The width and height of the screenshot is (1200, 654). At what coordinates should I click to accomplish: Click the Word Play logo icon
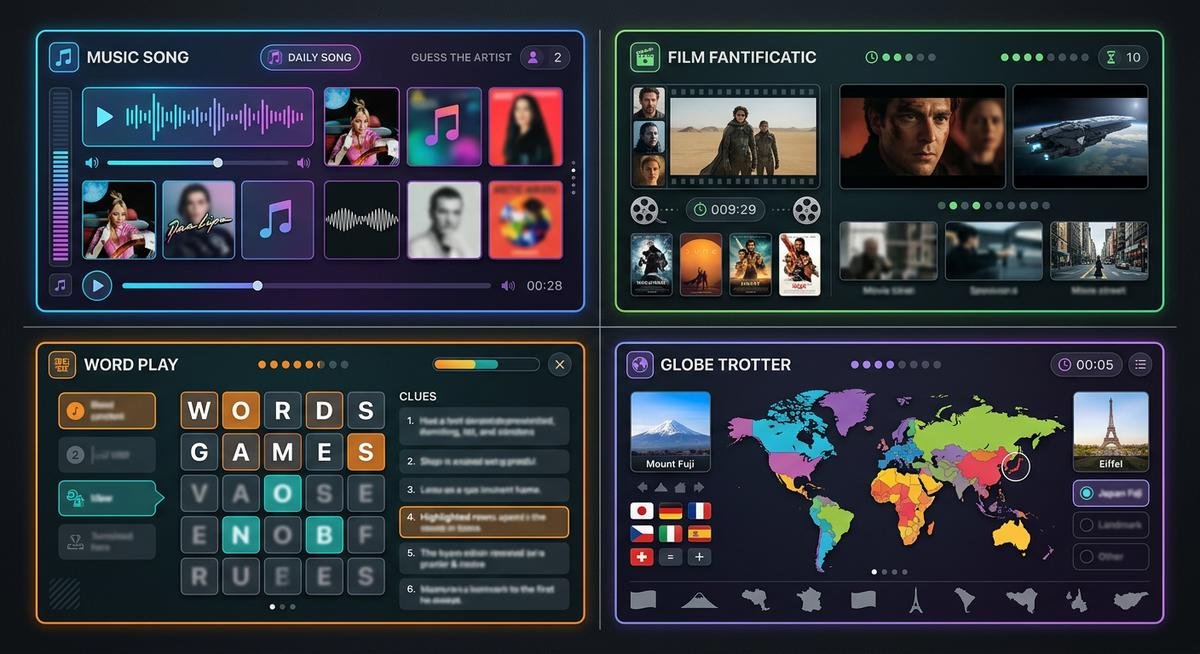point(62,364)
